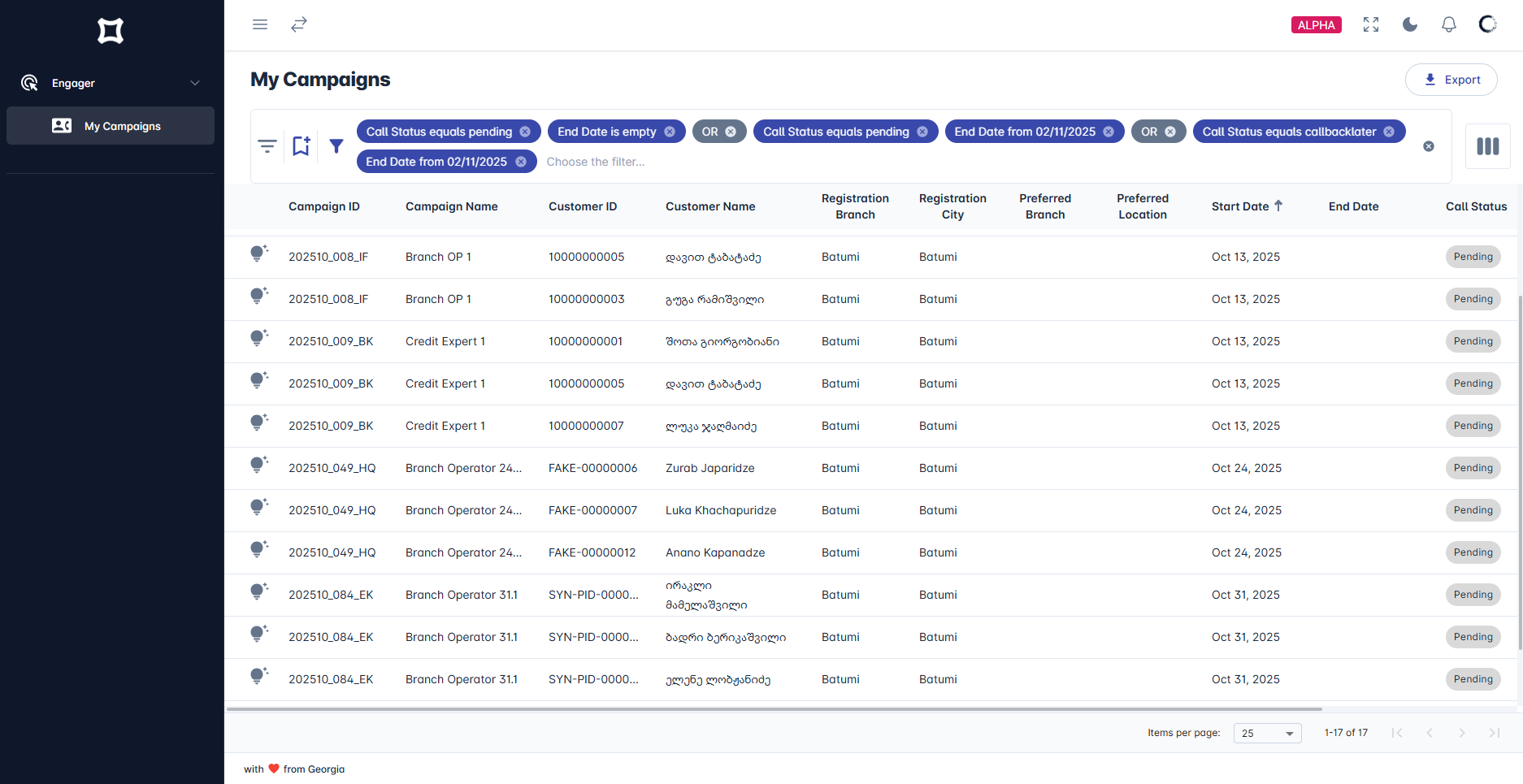The image size is (1523, 784).
Task: Switch to dark mode with the moon icon
Action: tap(1410, 24)
